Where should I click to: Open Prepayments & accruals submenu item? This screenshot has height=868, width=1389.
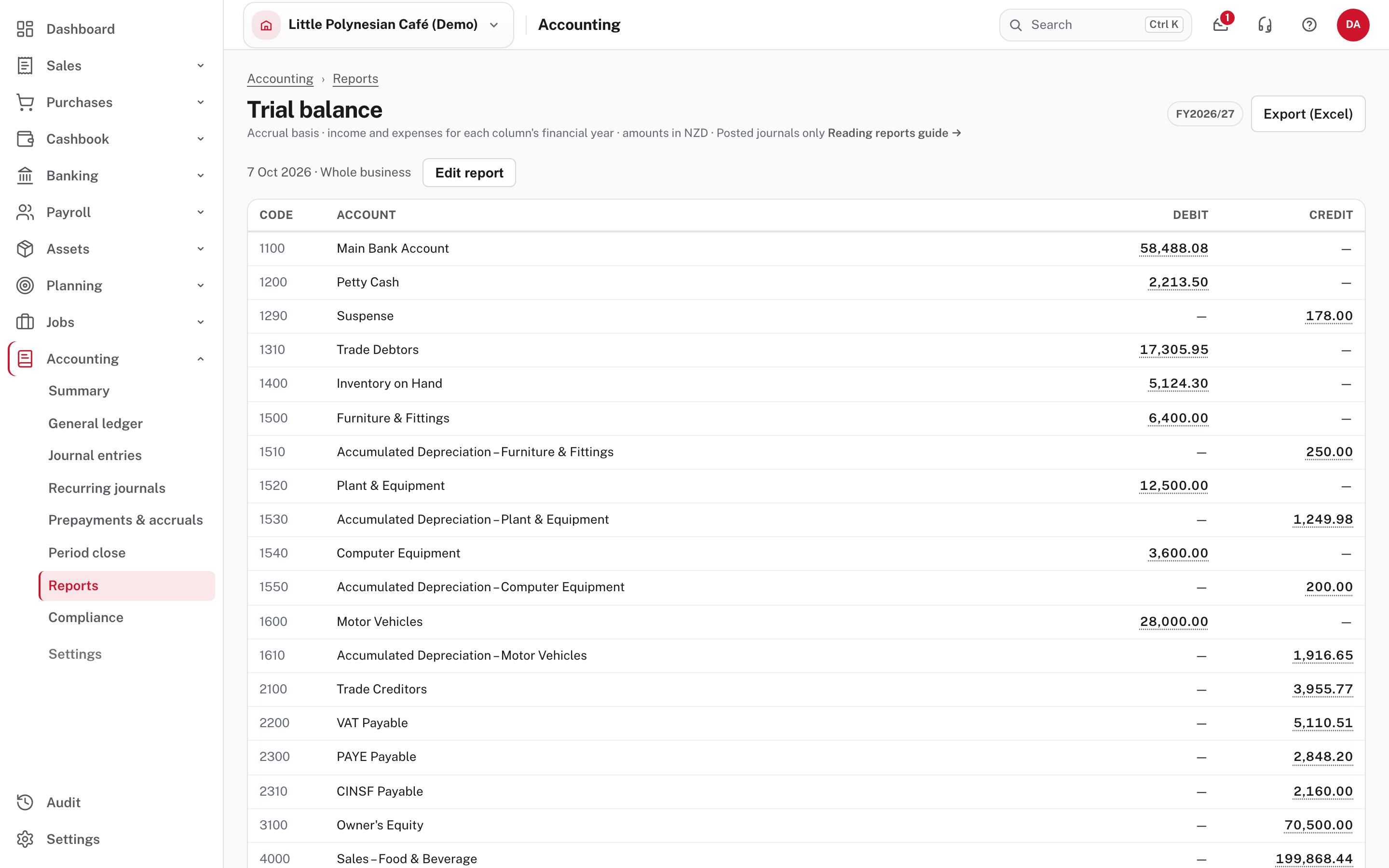click(x=126, y=519)
